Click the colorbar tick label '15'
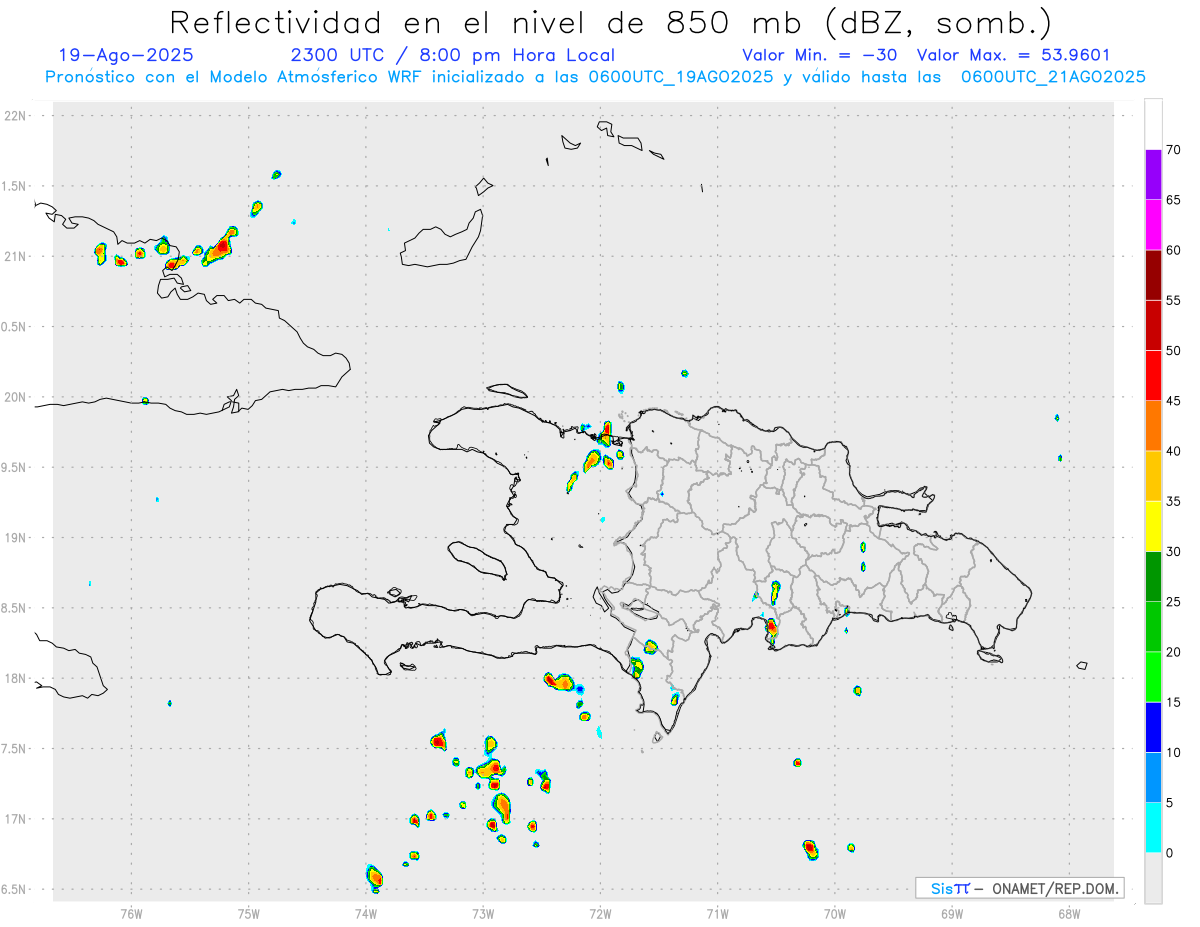The image size is (1200, 927). (x=1174, y=702)
